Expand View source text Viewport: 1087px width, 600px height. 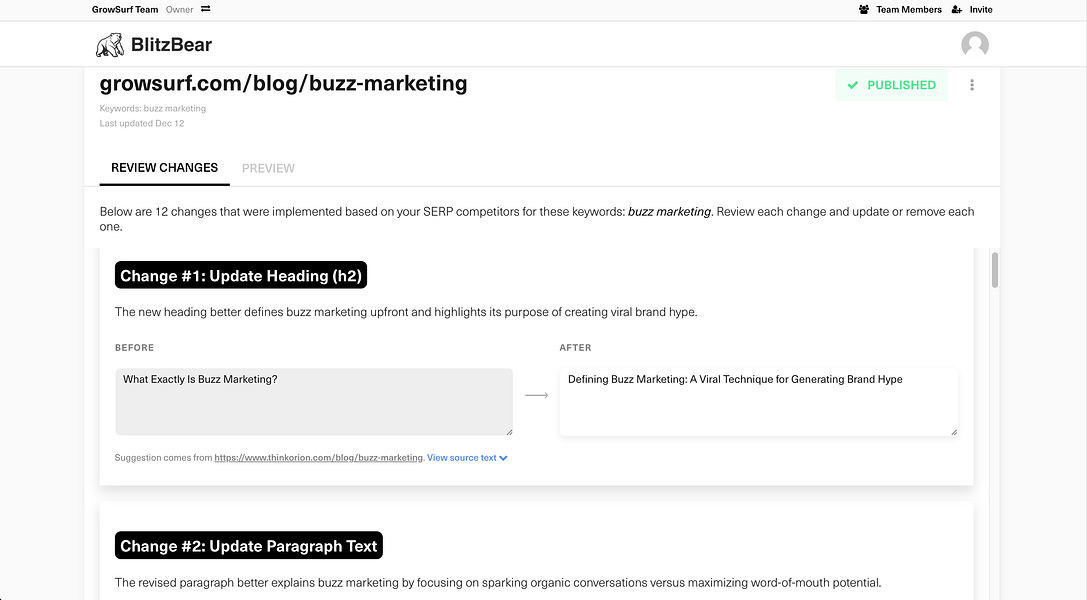tap(467, 457)
